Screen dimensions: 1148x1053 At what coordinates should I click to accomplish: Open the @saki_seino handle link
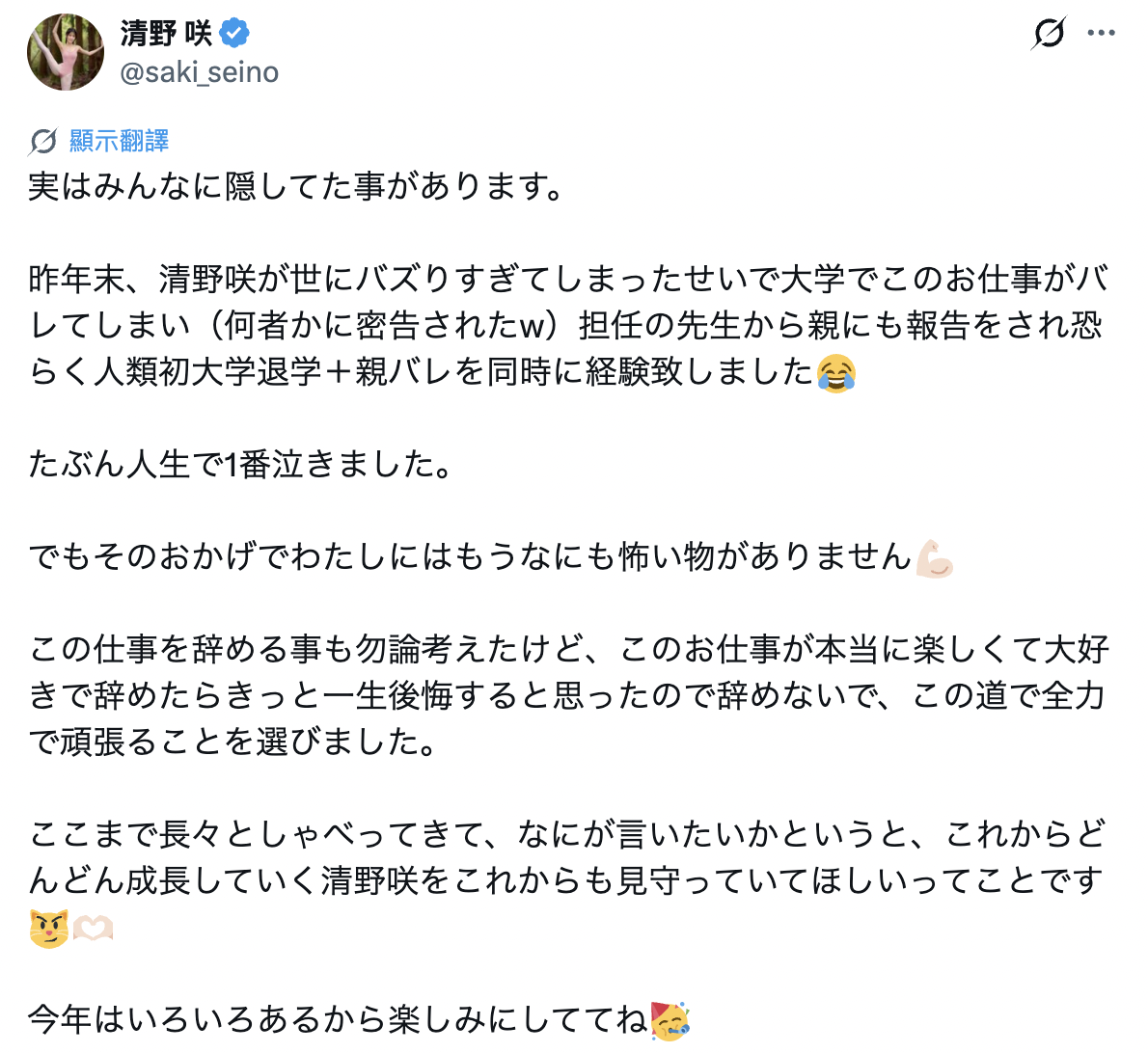coord(199,72)
